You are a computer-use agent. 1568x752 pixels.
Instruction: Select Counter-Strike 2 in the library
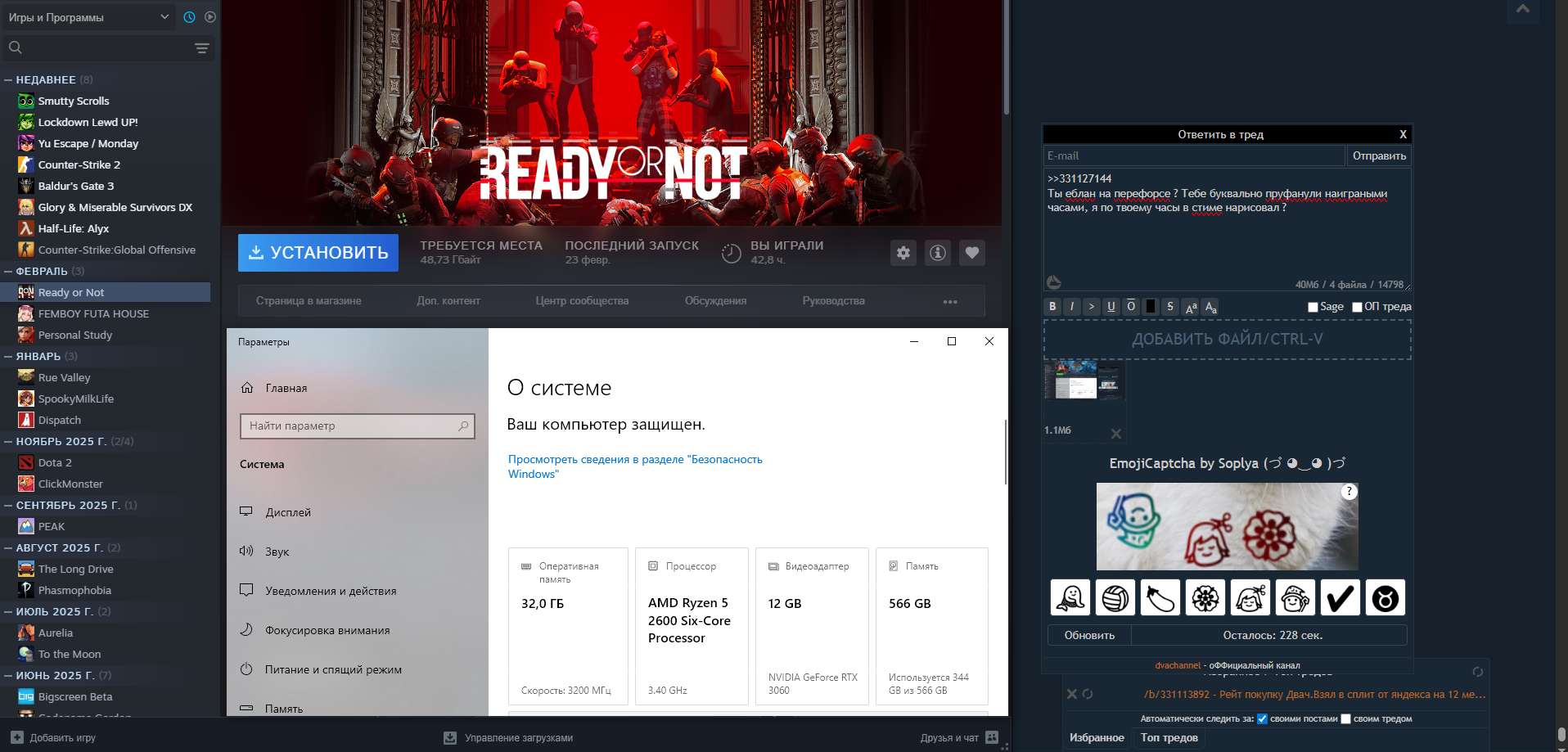pyautogui.click(x=79, y=164)
